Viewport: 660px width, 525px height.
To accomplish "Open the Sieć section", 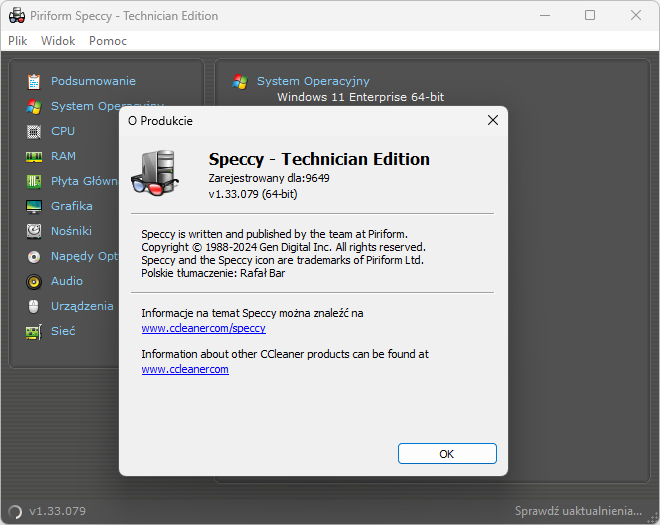I will click(63, 331).
